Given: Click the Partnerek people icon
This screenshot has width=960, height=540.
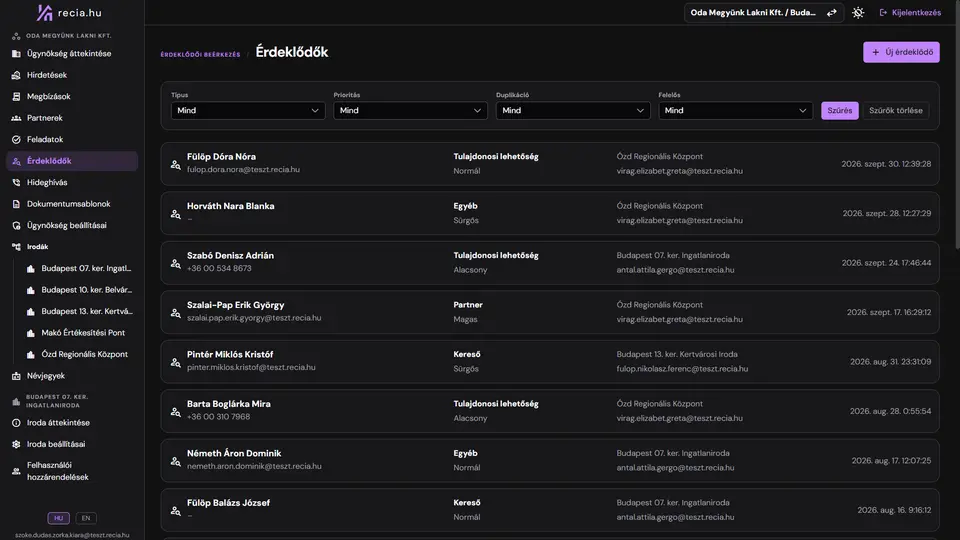Looking at the screenshot, I should coord(16,118).
